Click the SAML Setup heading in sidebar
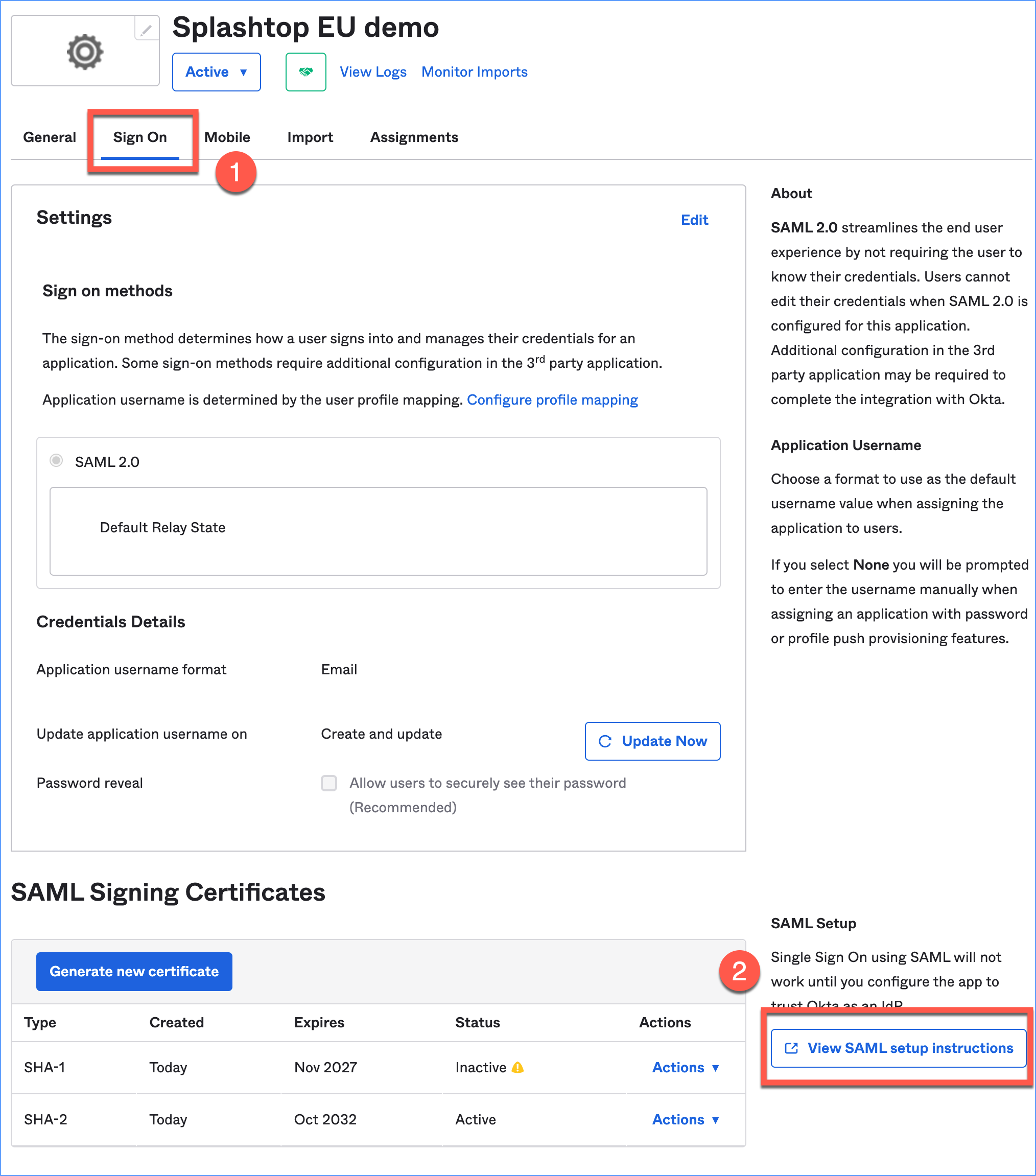1036x1176 pixels. coord(813,924)
